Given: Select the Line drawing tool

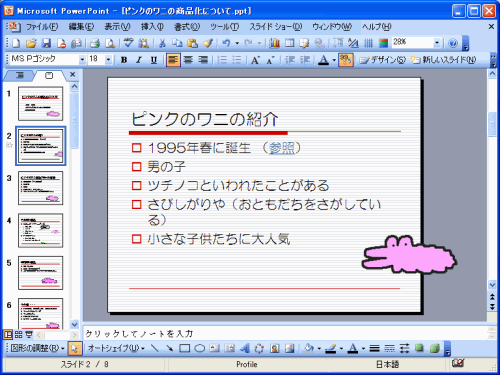Looking at the screenshot, I should coord(155,348).
